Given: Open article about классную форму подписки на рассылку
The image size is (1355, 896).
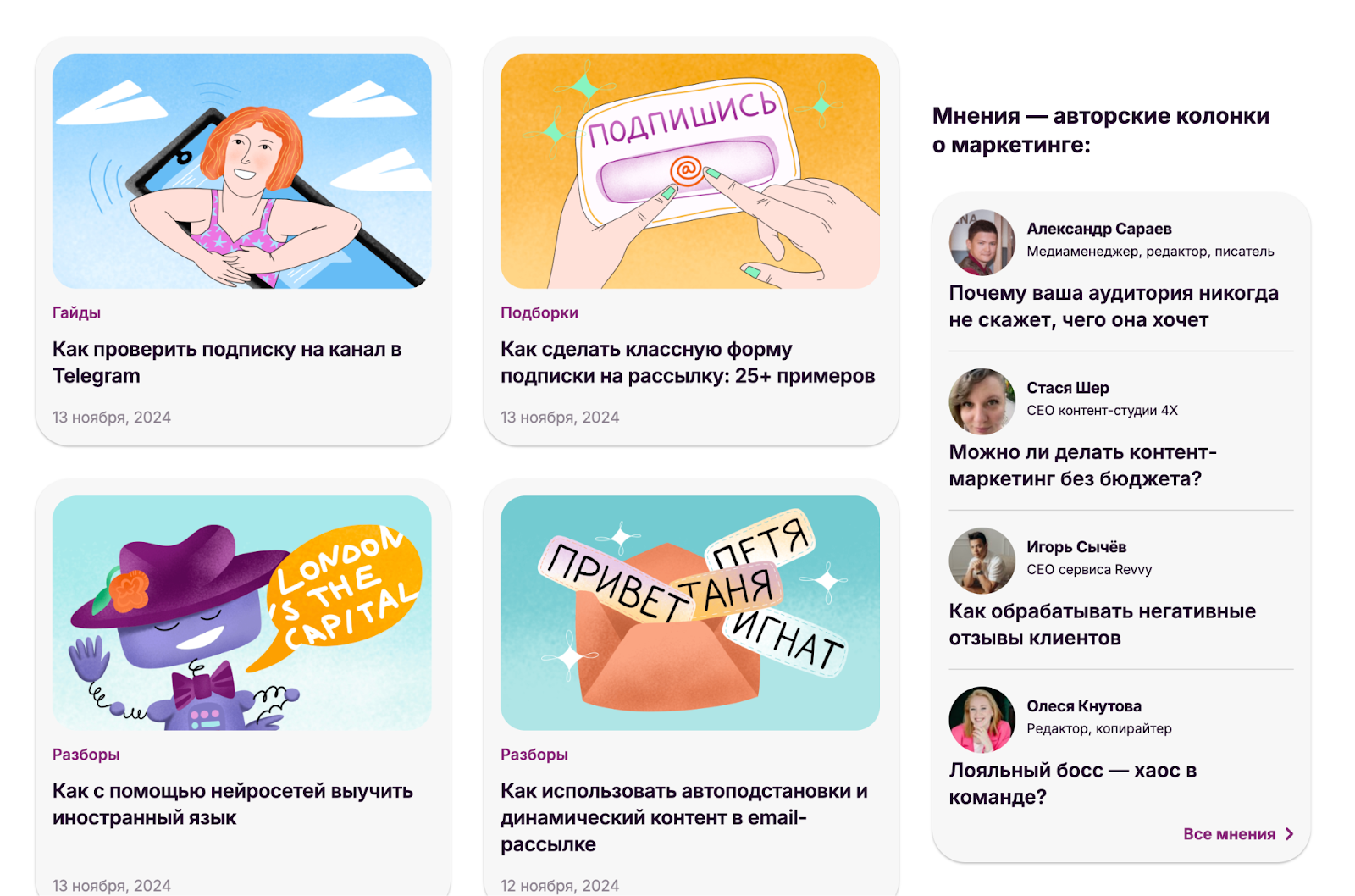Looking at the screenshot, I should (688, 362).
